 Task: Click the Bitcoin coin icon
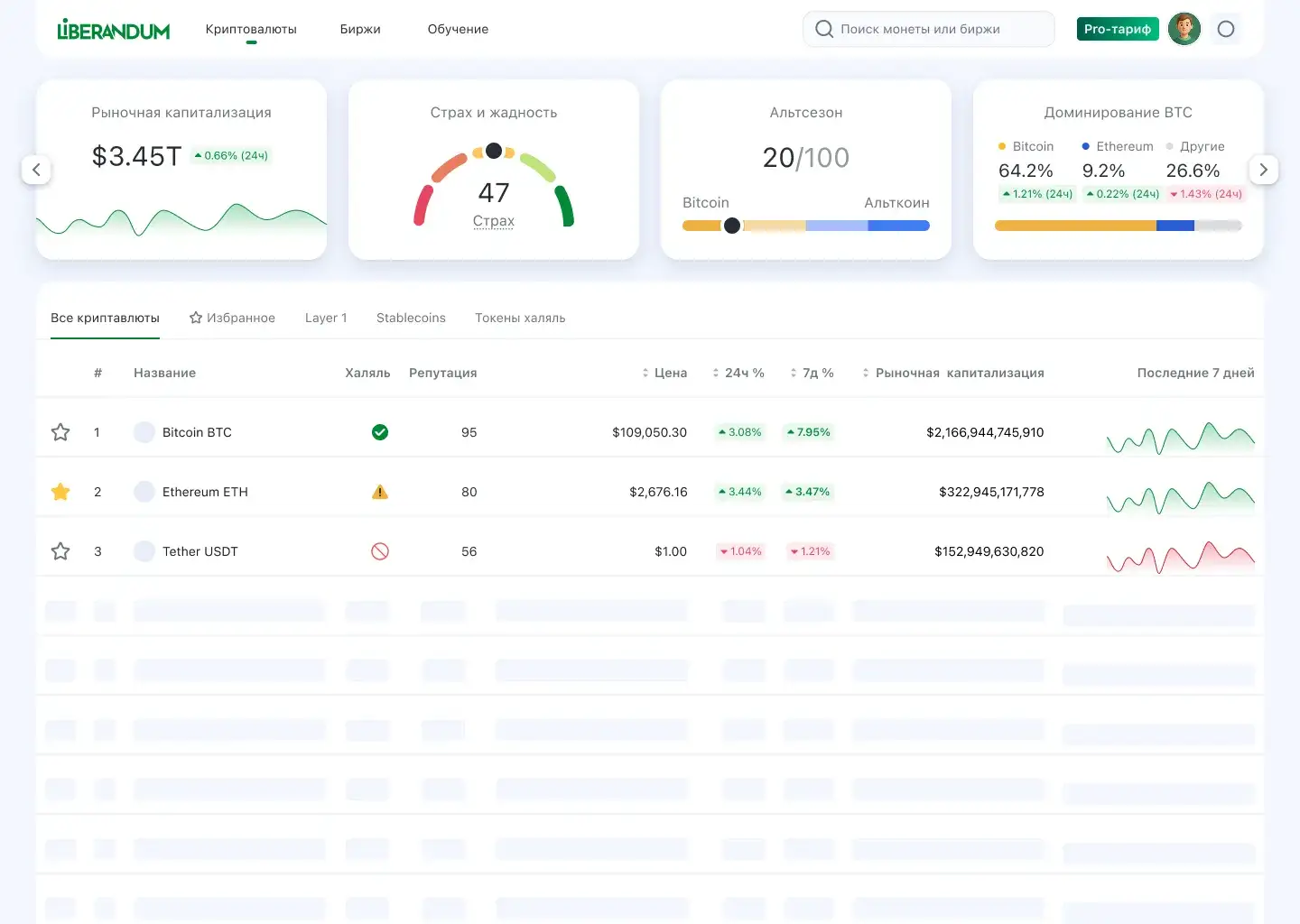click(144, 432)
